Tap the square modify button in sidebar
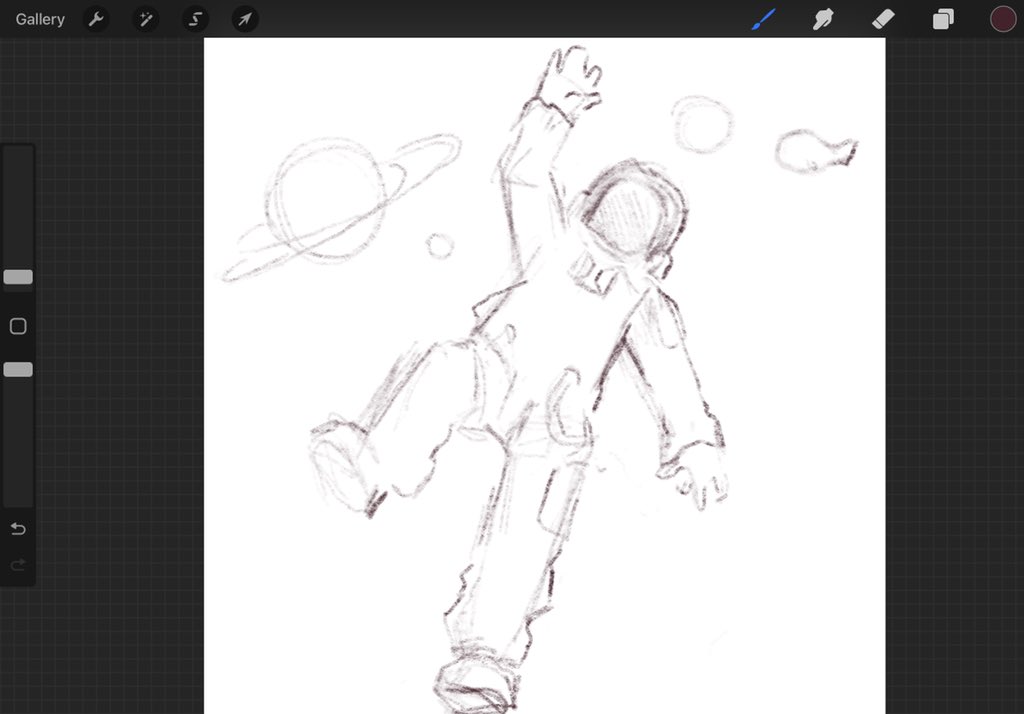The height and width of the screenshot is (714, 1024). pyautogui.click(x=18, y=326)
